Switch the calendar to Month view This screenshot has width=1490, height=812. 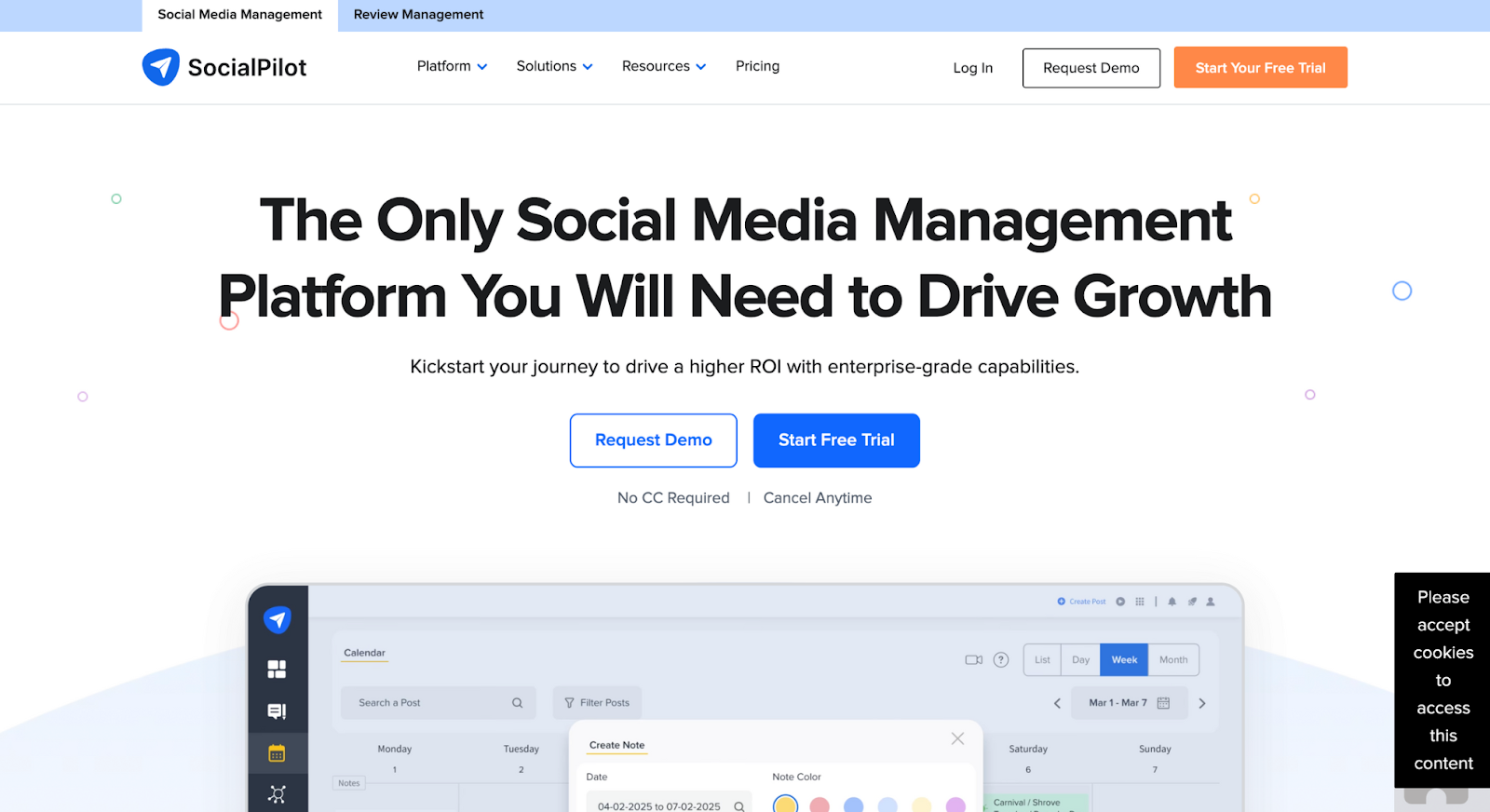click(1173, 660)
